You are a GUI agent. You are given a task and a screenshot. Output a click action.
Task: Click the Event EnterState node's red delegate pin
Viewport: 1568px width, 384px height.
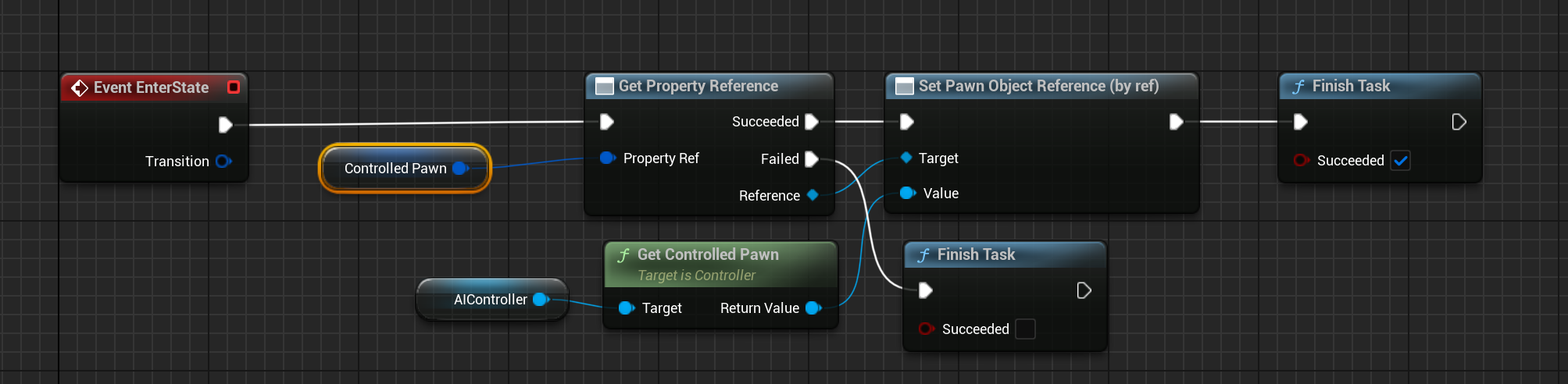coord(233,87)
